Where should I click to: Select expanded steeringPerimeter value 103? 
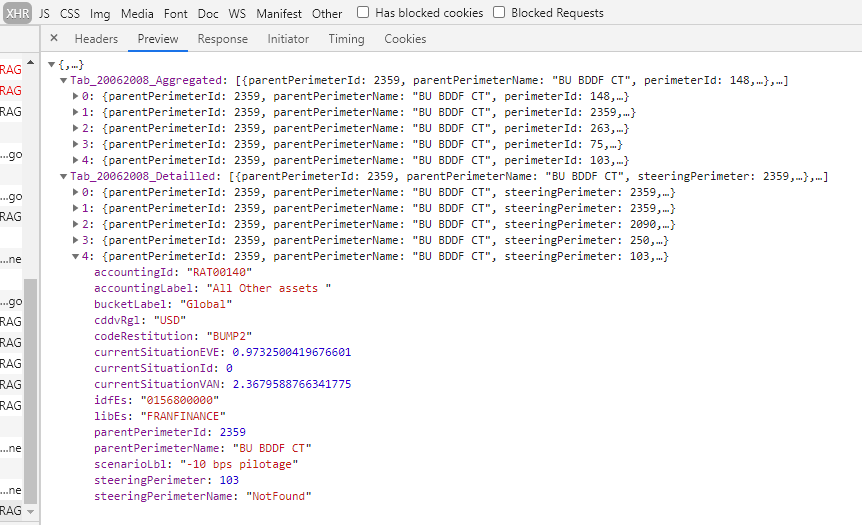tap(229, 480)
